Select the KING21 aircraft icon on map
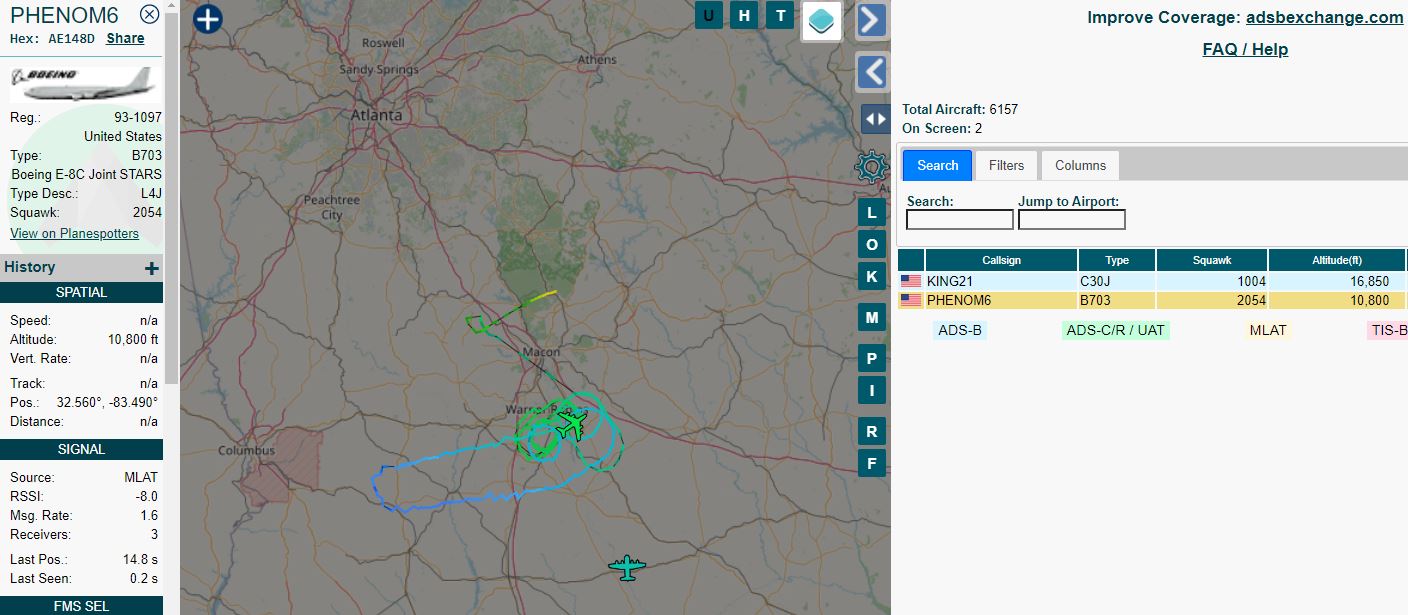The width and height of the screenshot is (1408, 615). [x=627, y=568]
